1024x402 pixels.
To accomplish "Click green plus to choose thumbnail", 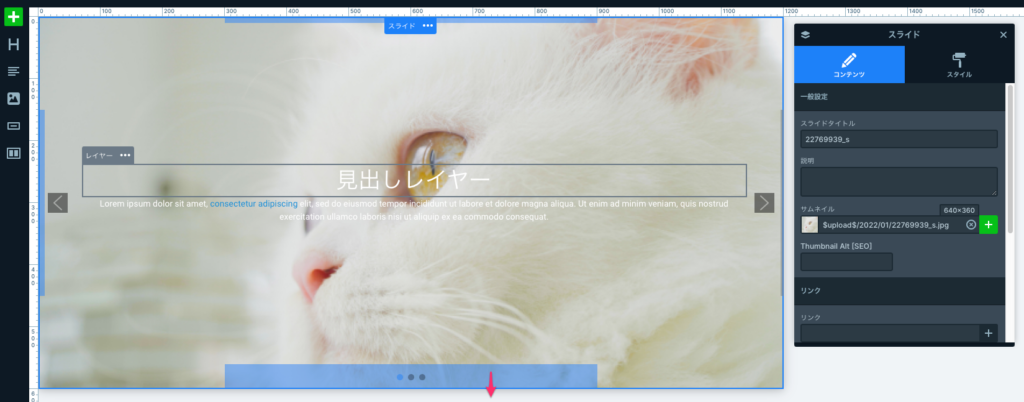I will click(x=988, y=225).
